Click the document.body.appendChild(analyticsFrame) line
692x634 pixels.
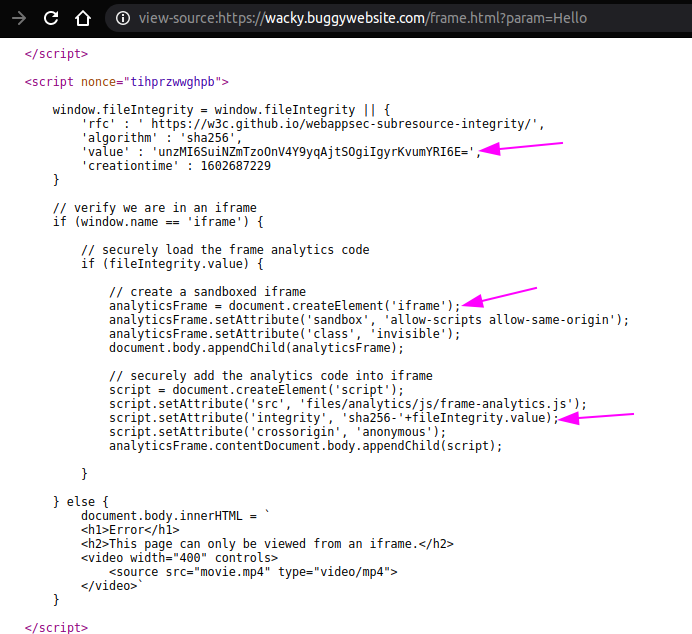click(x=256, y=348)
